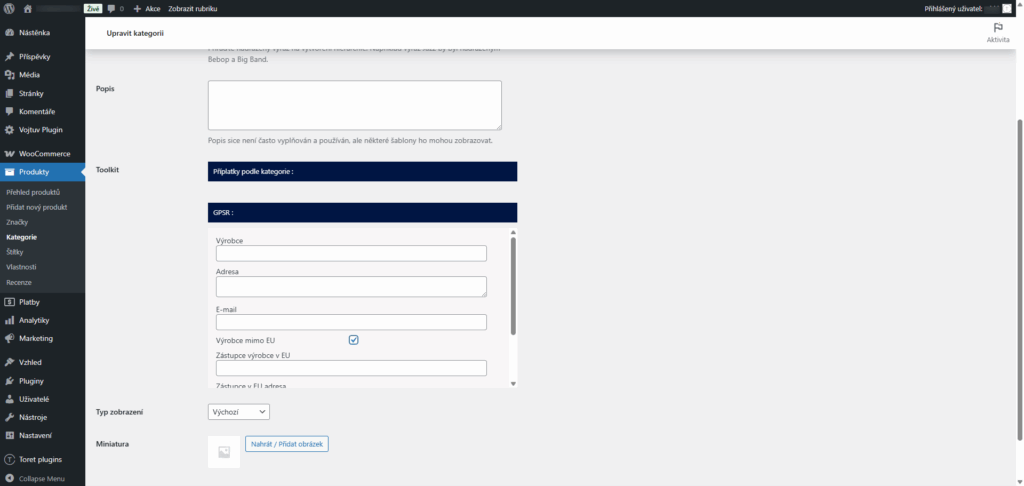This screenshot has height=486, width=1024.
Task: Click the Nastavení settings icon
Action: (9, 436)
